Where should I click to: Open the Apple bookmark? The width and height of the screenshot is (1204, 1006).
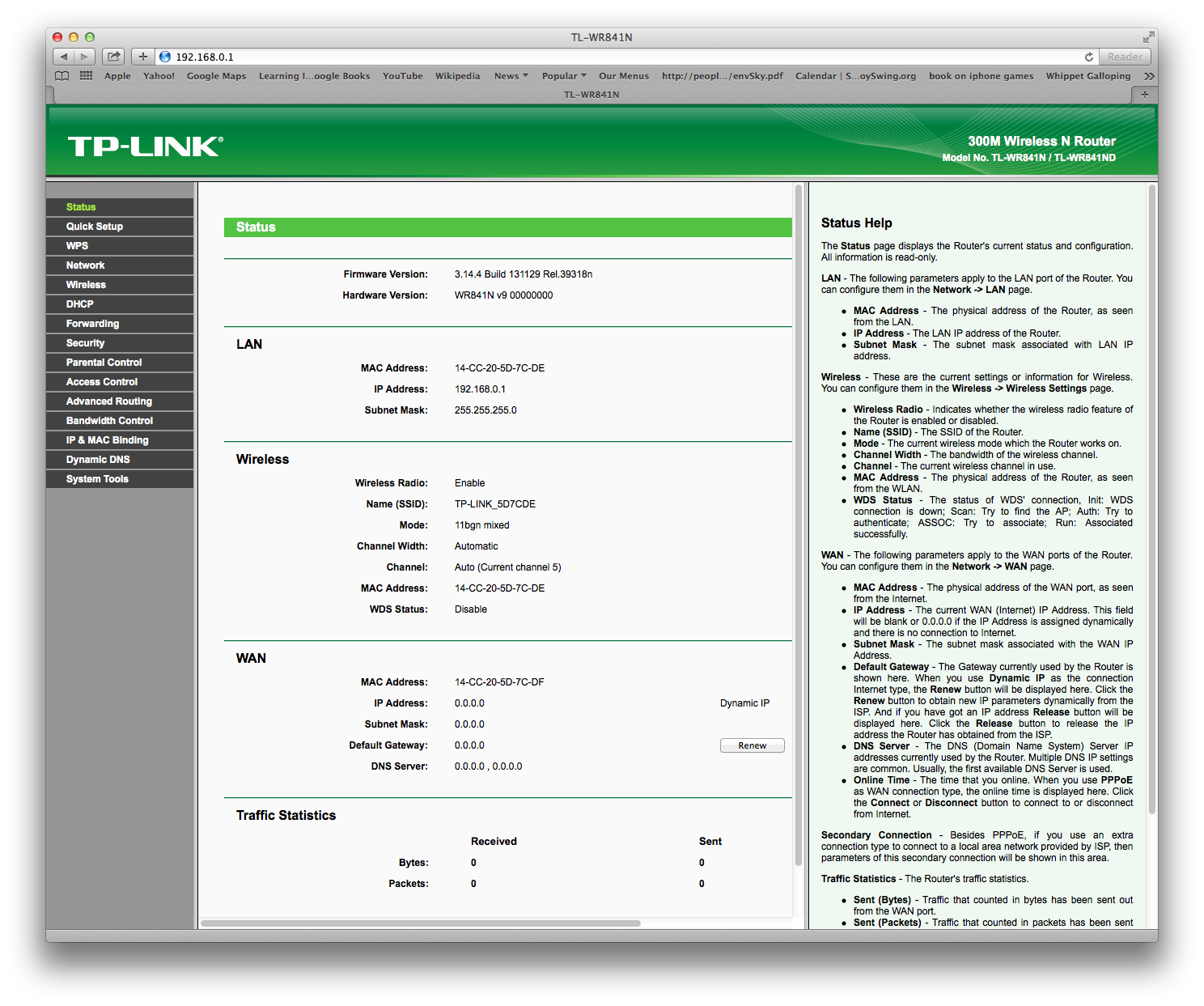pyautogui.click(x=117, y=76)
